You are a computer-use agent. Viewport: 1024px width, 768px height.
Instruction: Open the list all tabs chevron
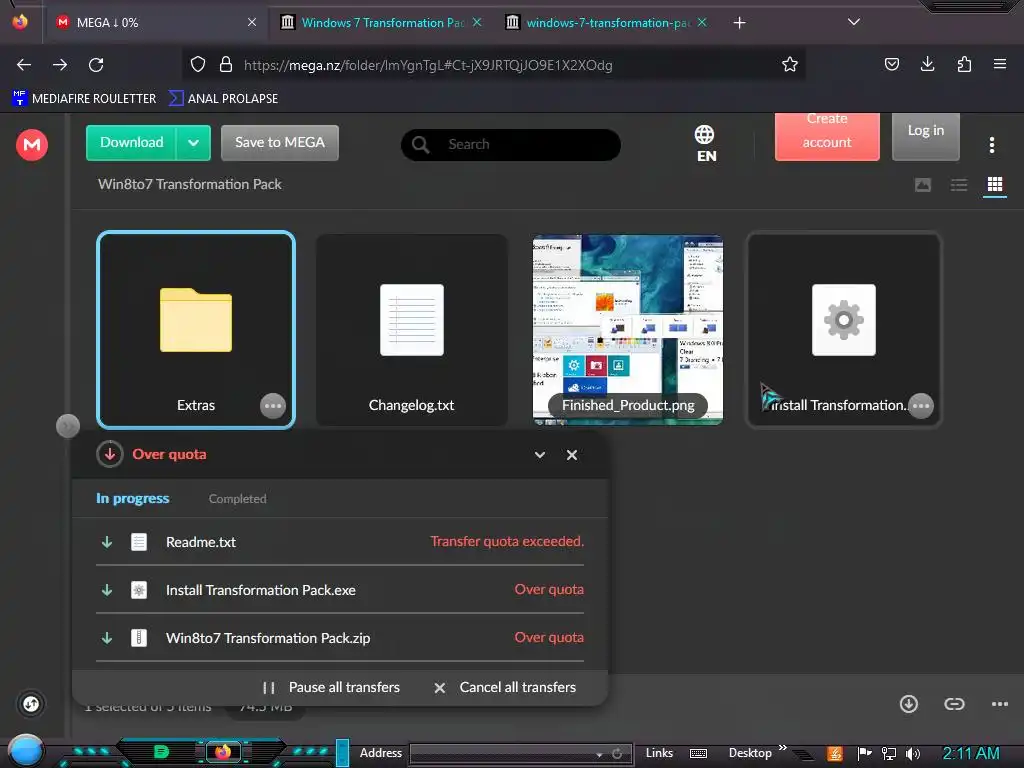click(x=853, y=22)
